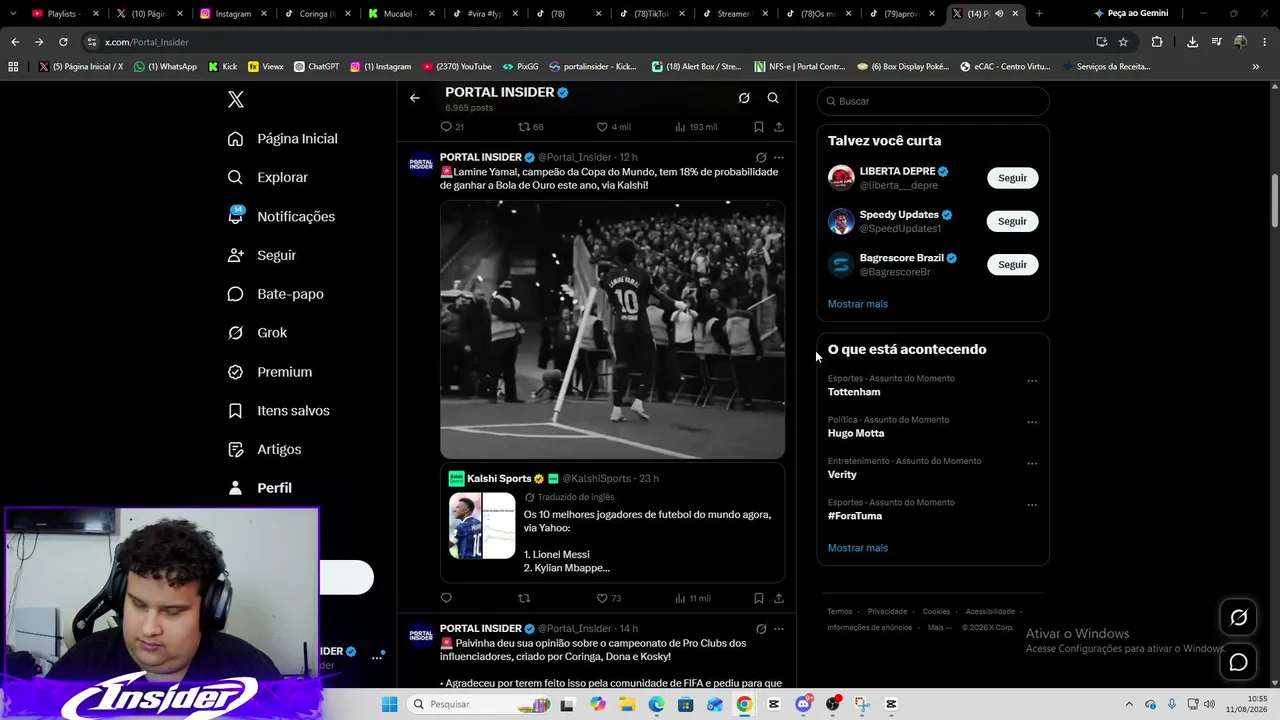Show hidden system tray icons

click(1129, 704)
